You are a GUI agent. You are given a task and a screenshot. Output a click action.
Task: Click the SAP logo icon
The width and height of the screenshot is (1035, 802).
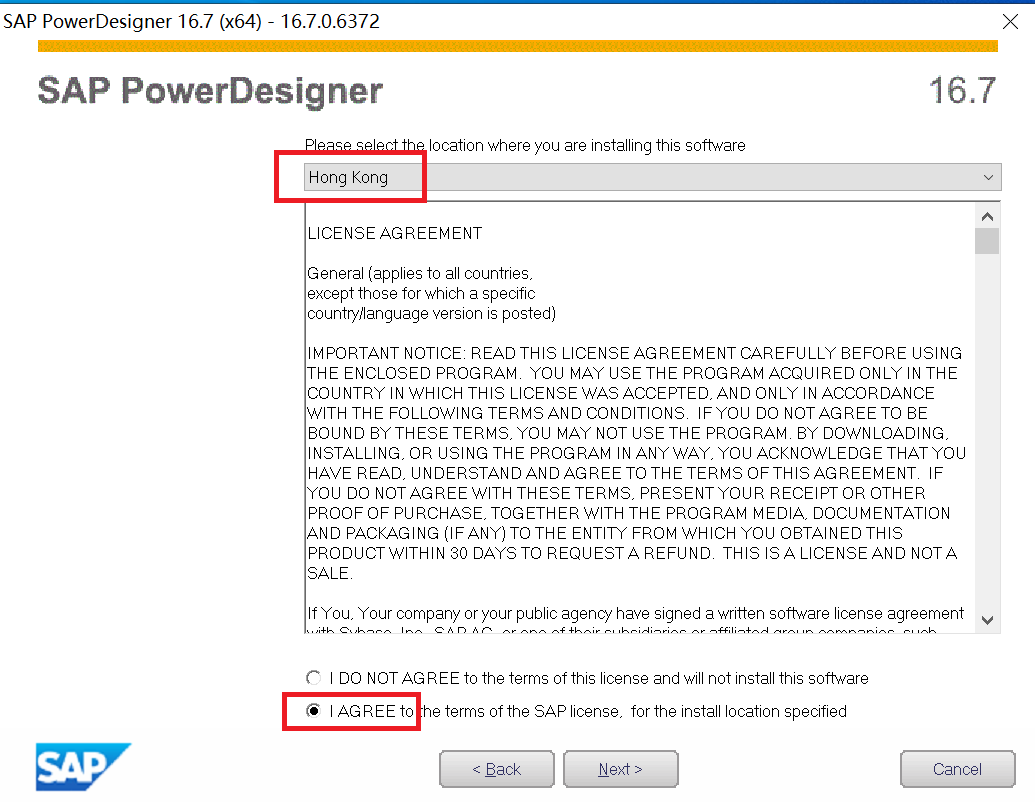[82, 768]
